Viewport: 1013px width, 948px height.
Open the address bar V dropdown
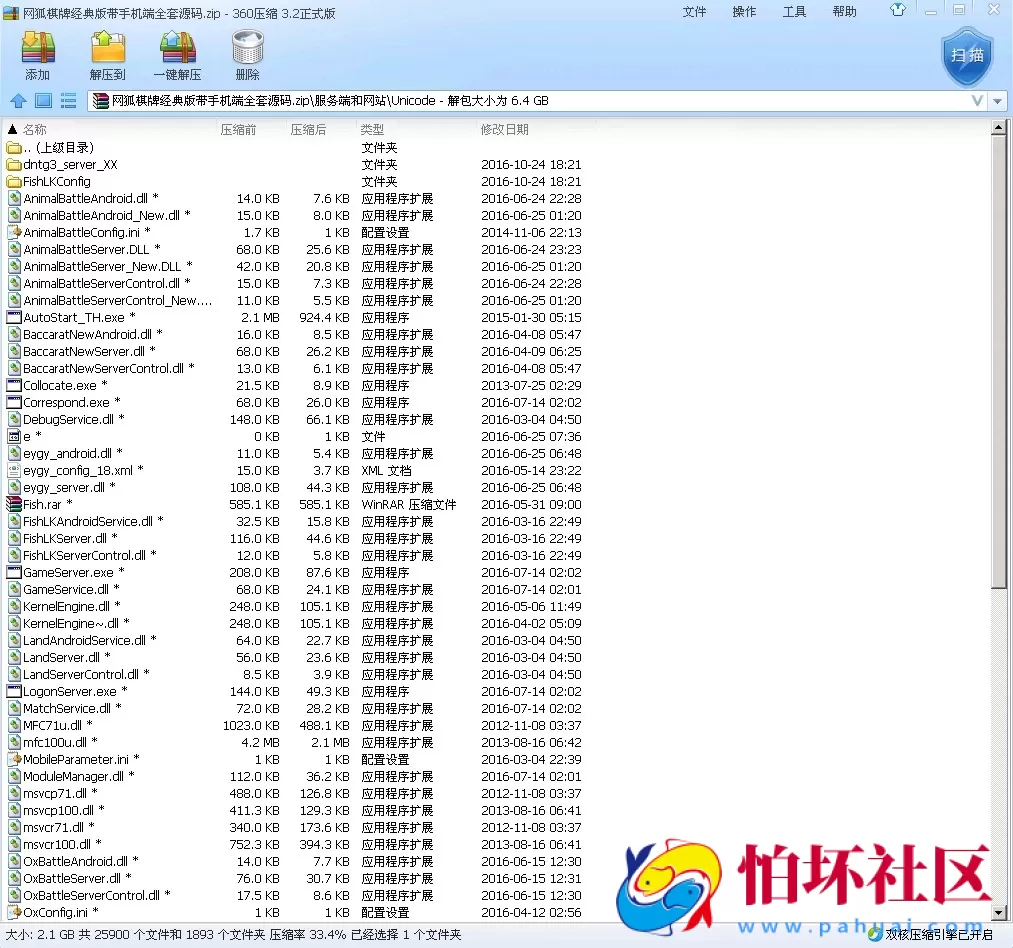[x=977, y=100]
